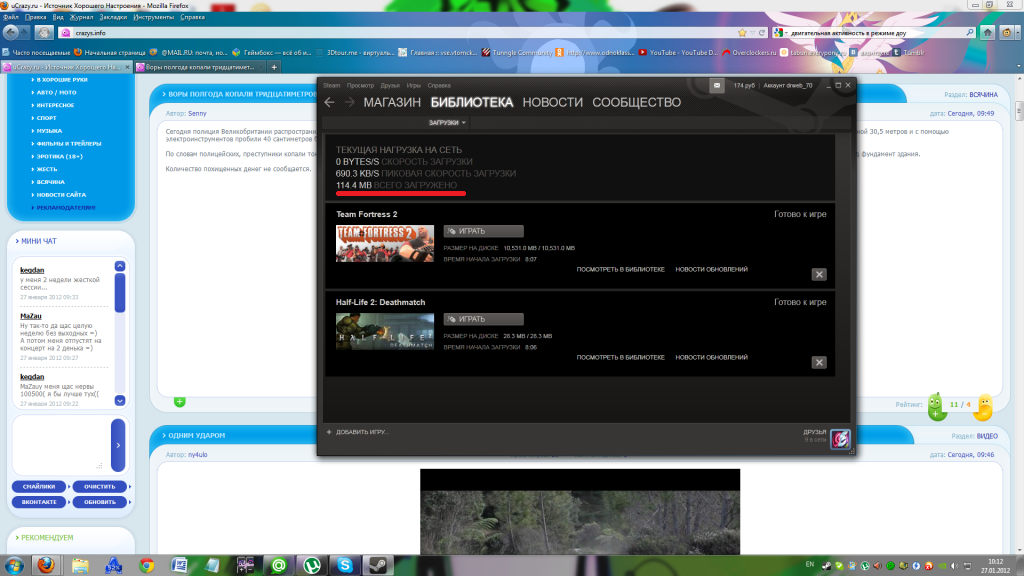Open Firefox Закладки menu
Screen dimensions: 1024x576
(x=113, y=17)
